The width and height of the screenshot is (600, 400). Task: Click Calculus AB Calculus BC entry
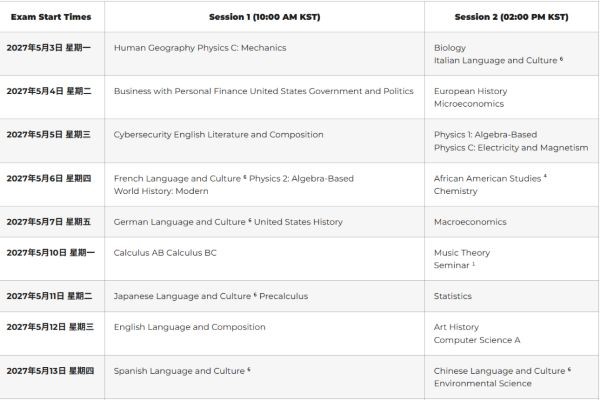tap(165, 253)
